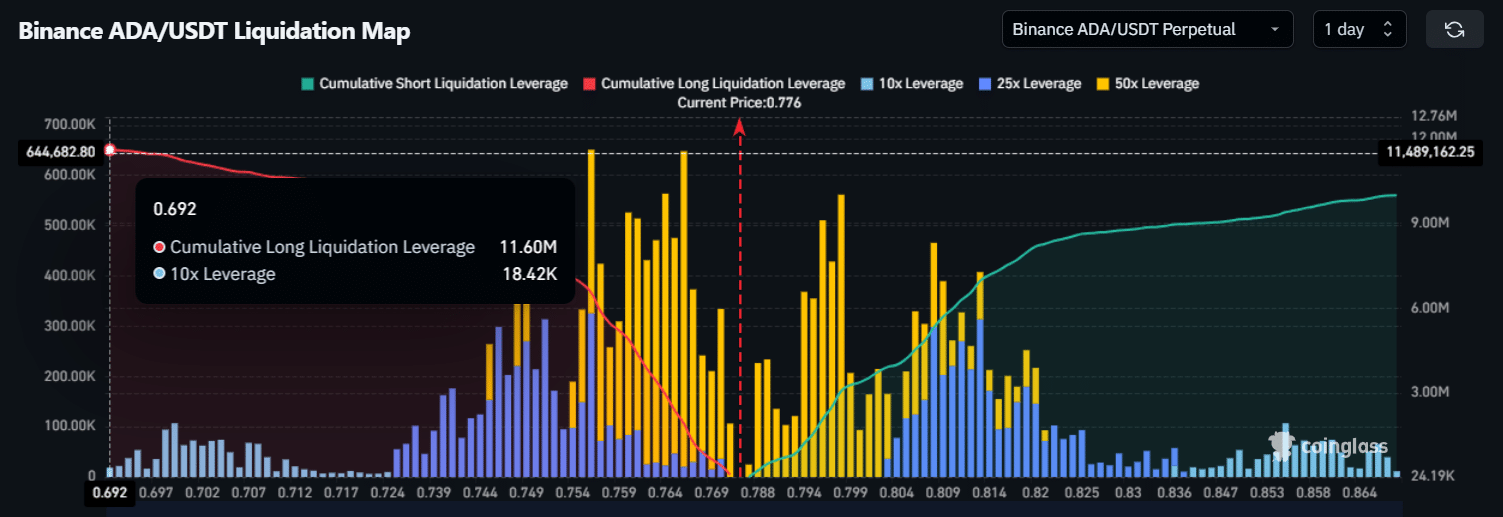This screenshot has height=517, width=1503.
Task: Open the Binance ADA/USDT Perpetual dropdown
Action: point(1146,30)
